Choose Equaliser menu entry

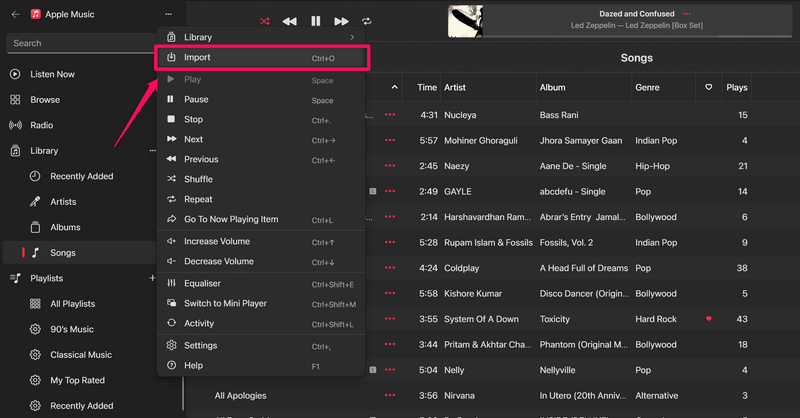click(x=202, y=283)
